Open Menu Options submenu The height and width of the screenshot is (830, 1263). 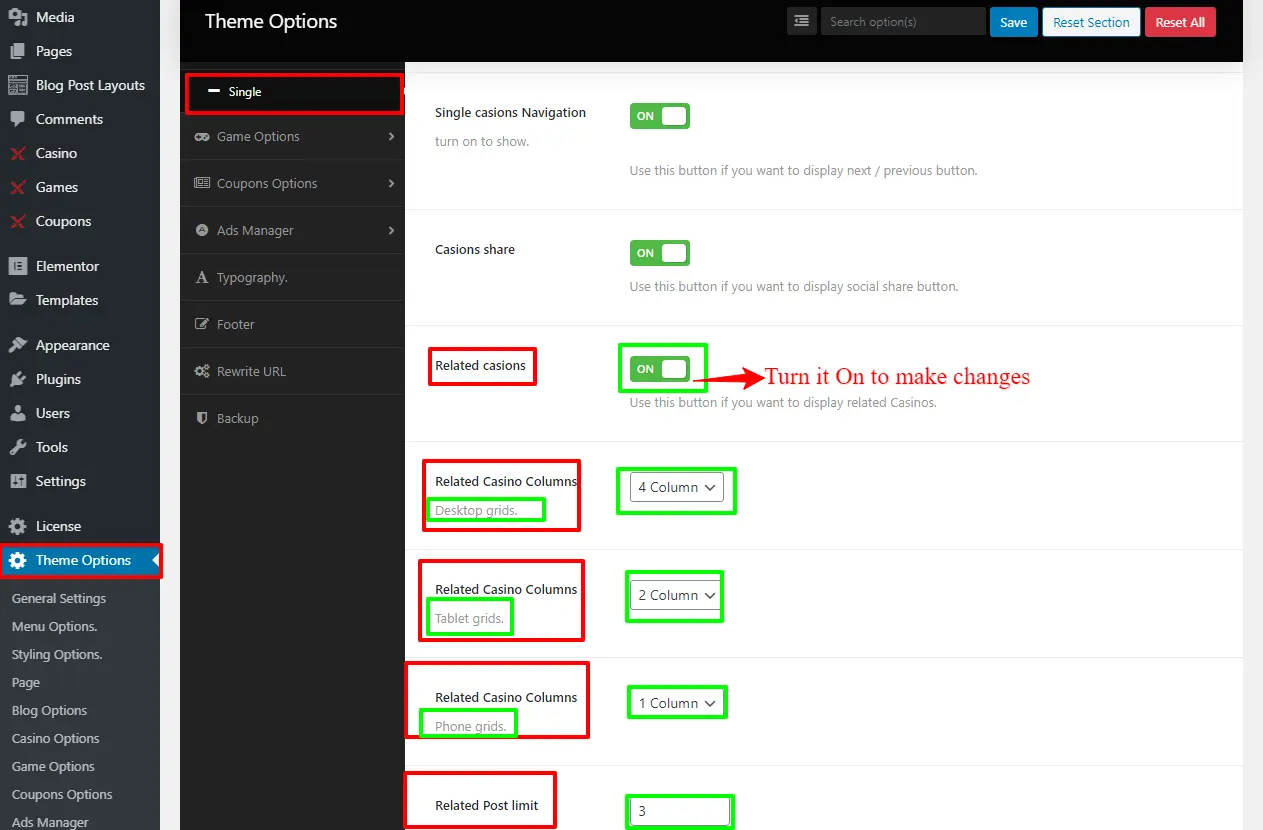(x=54, y=626)
